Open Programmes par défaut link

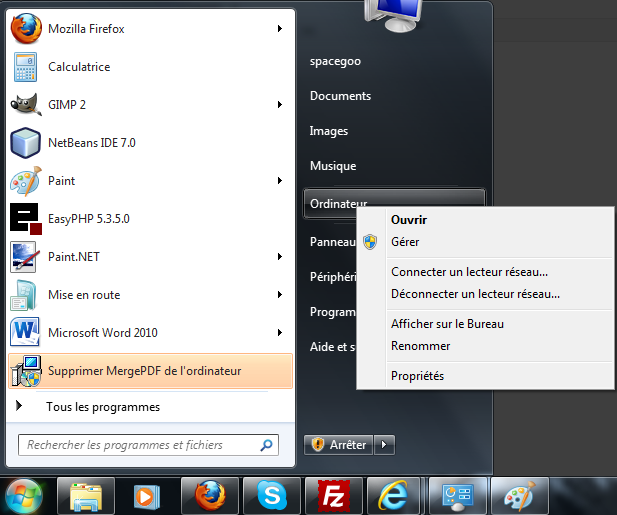point(333,312)
